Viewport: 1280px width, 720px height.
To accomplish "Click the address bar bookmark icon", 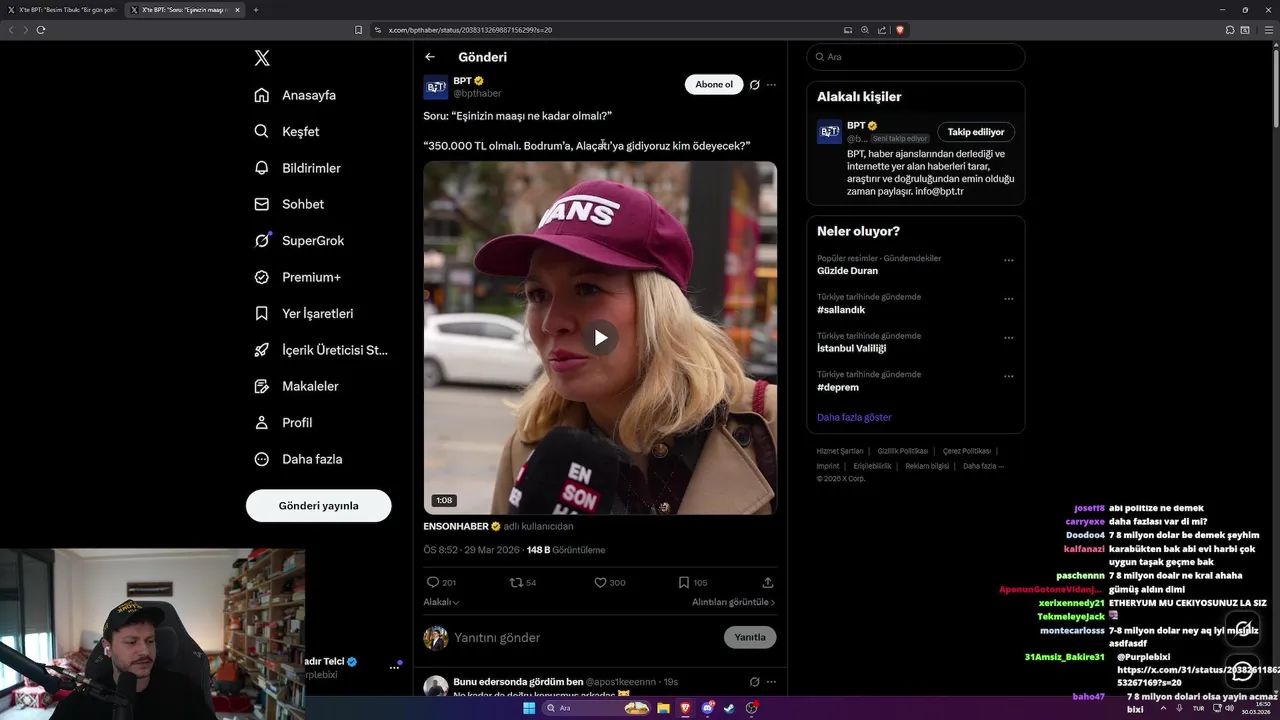I will tap(359, 30).
